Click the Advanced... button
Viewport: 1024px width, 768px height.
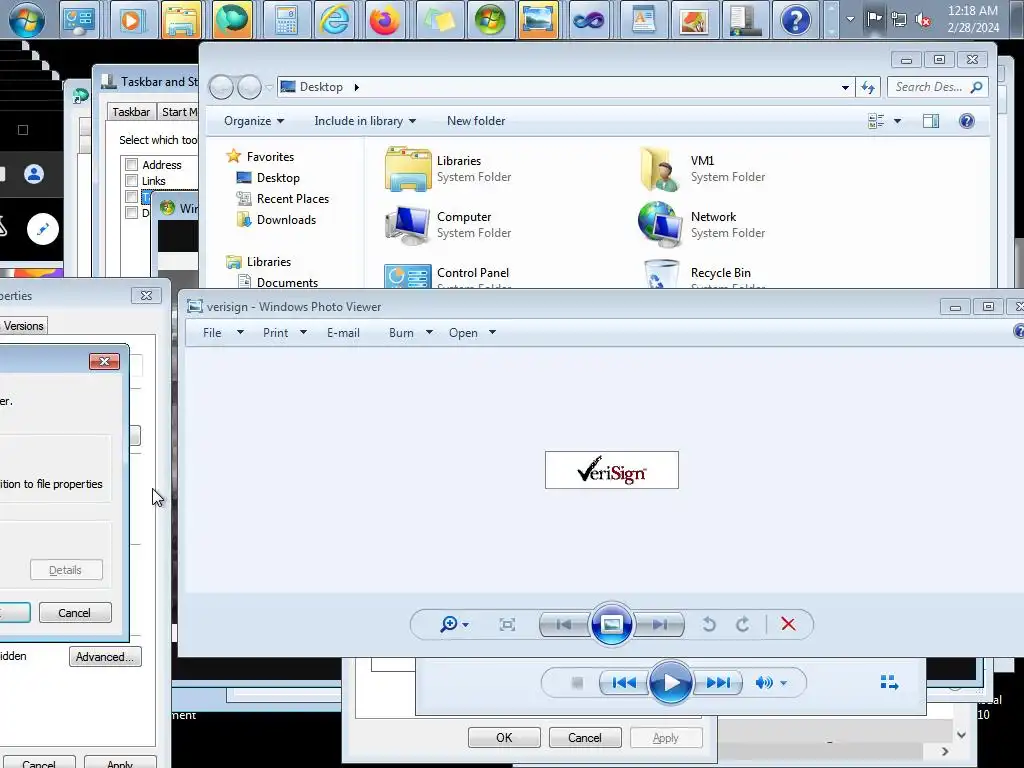105,656
